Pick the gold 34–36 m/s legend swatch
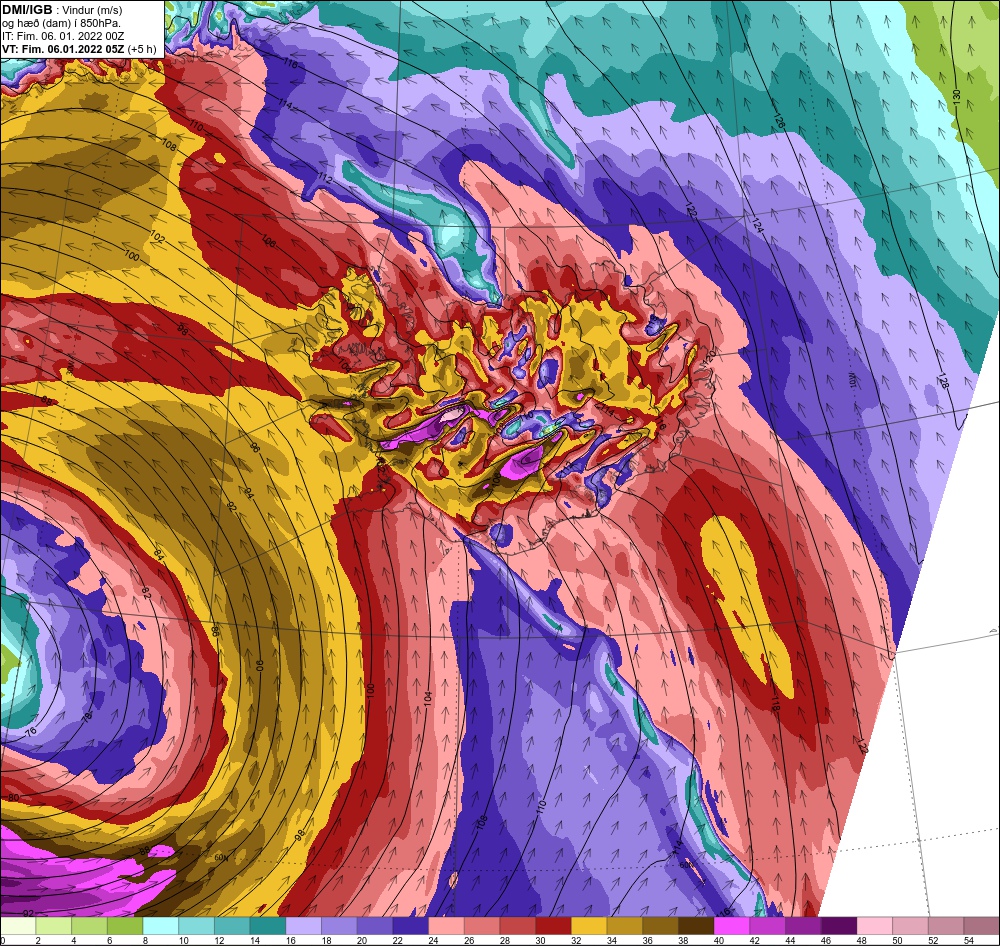 (625, 926)
